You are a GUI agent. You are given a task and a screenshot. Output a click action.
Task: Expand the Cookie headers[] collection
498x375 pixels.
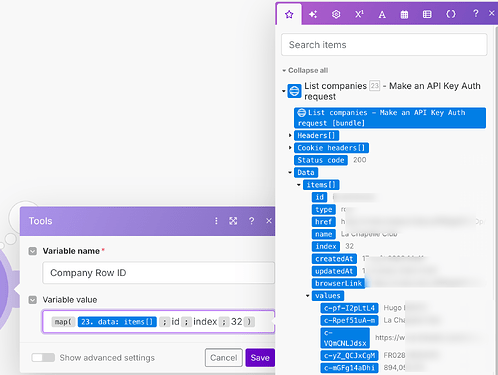point(290,148)
